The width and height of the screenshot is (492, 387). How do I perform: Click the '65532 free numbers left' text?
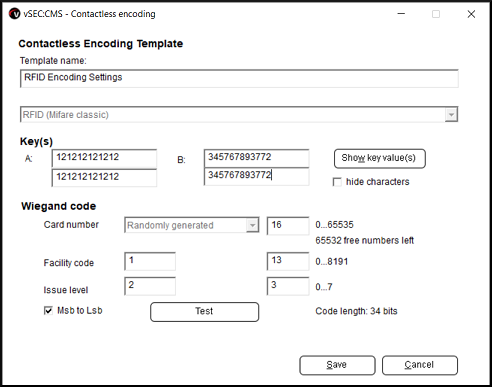pyautogui.click(x=365, y=240)
